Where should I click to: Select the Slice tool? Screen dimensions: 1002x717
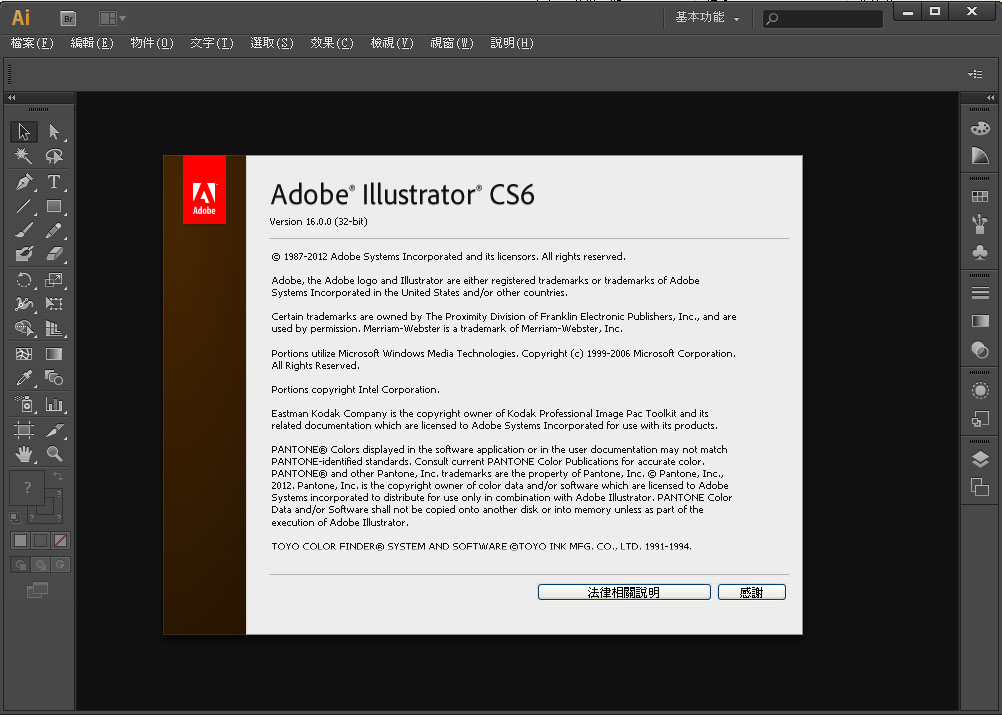54,429
